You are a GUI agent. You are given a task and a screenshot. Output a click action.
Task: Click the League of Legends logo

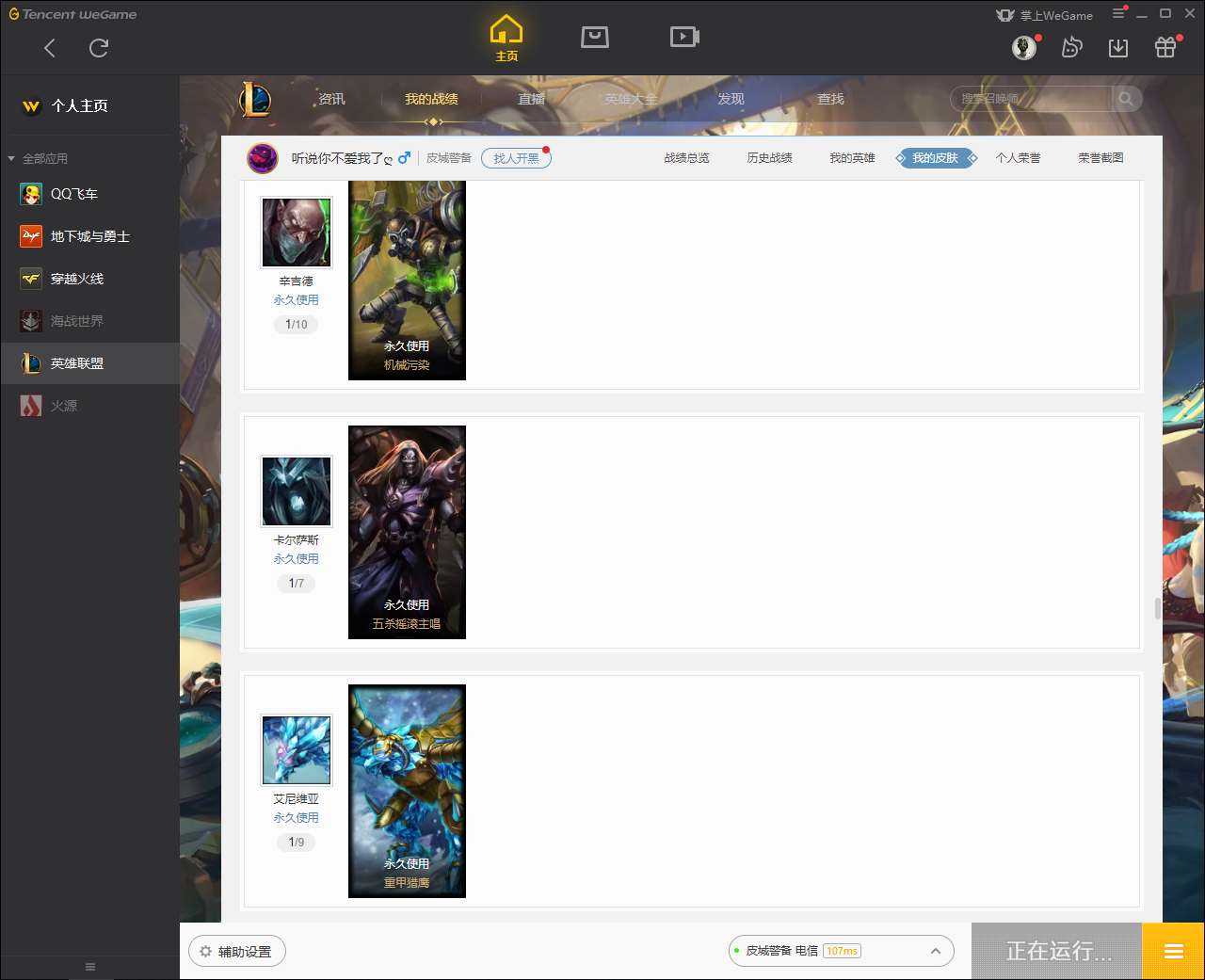point(255,99)
